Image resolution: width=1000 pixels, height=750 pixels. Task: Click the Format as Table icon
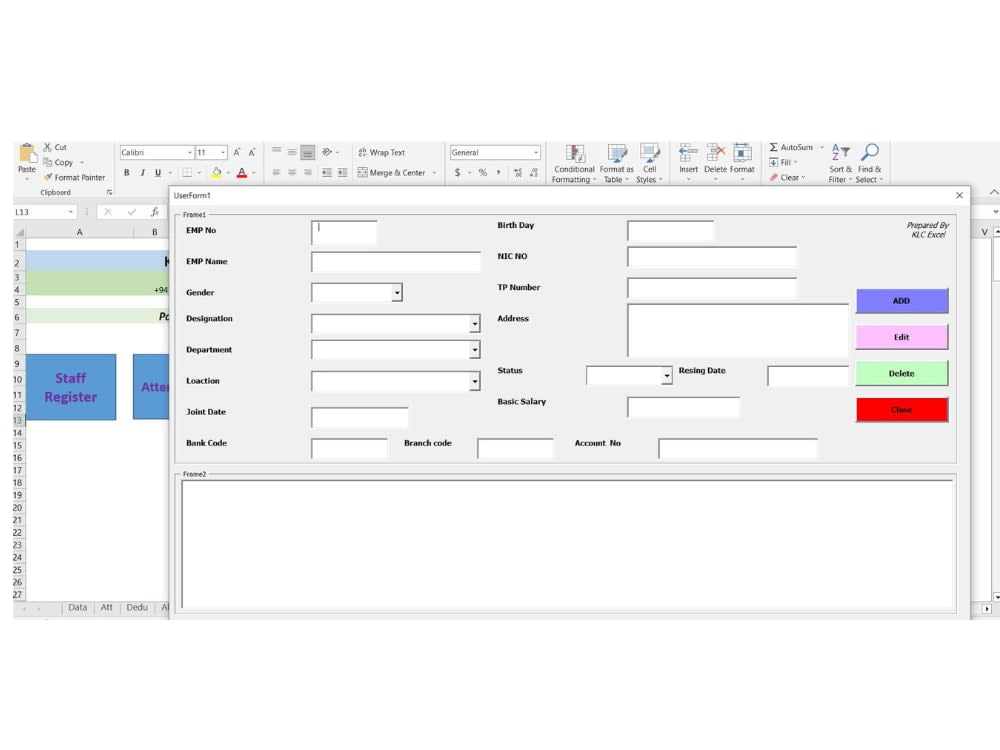point(616,163)
